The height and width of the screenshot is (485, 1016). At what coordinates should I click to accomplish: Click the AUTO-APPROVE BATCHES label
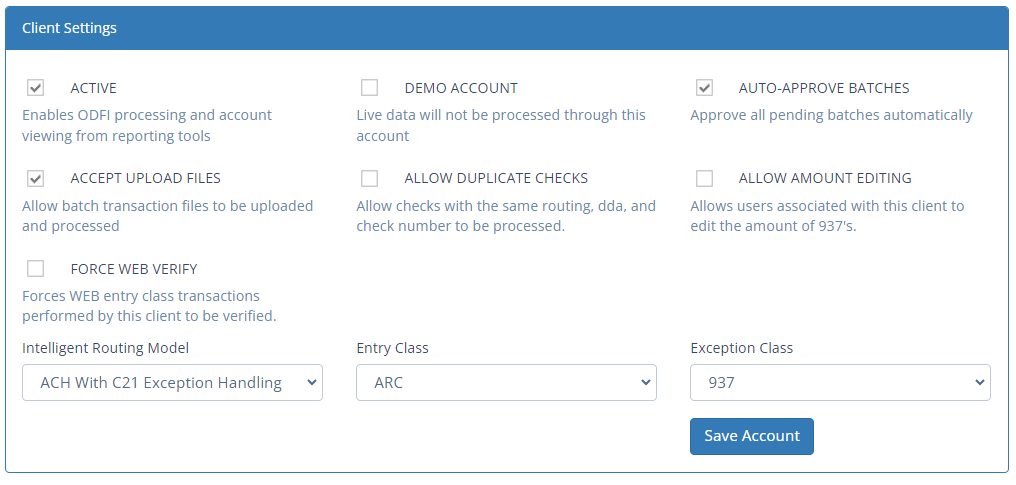point(824,88)
